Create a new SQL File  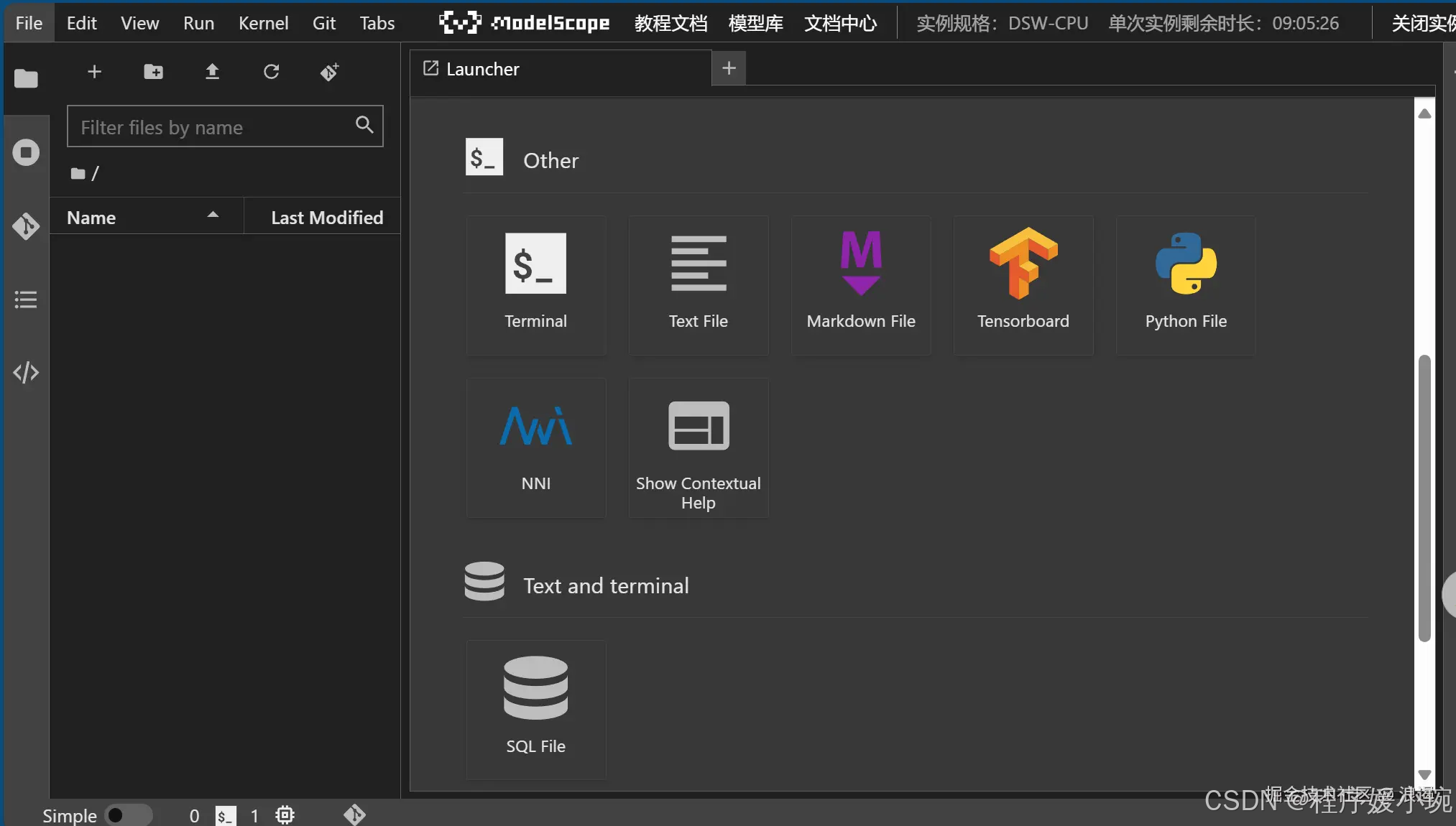(x=535, y=708)
